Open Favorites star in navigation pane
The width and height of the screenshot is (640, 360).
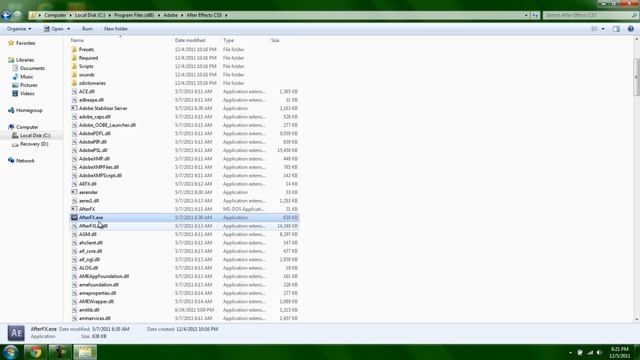(x=11, y=43)
